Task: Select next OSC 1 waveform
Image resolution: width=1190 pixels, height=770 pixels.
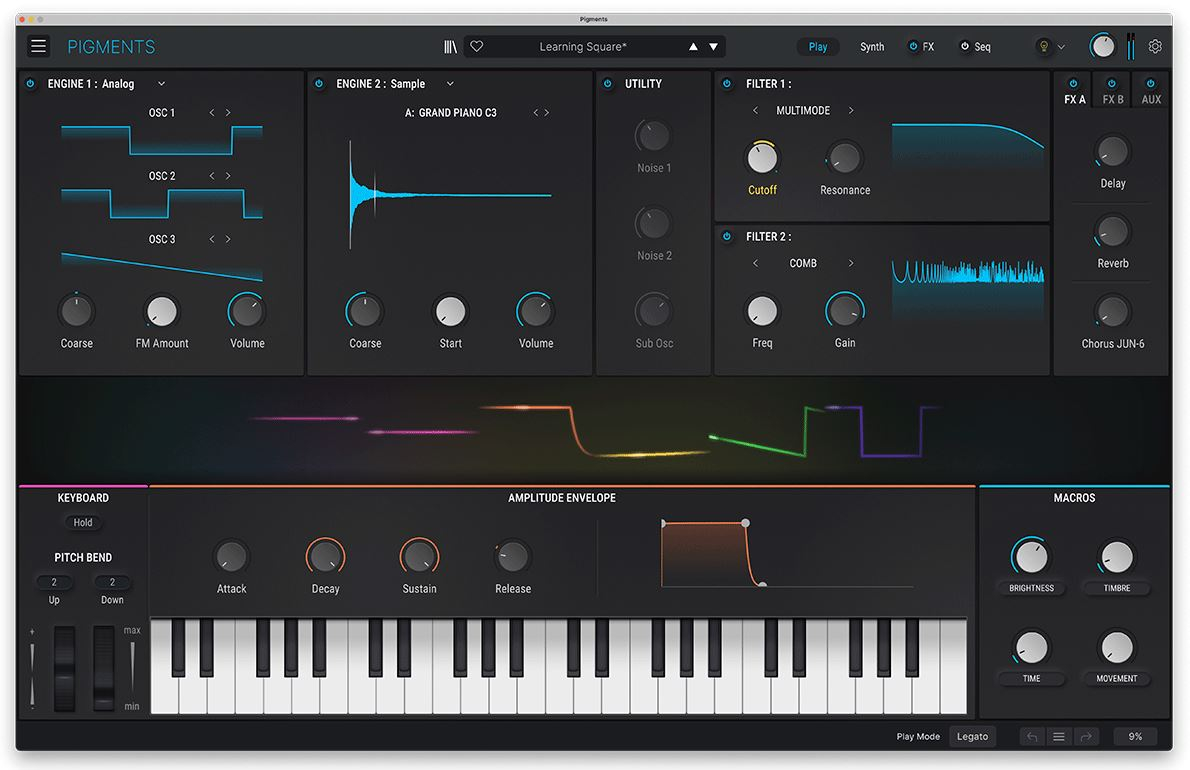Action: [228, 112]
